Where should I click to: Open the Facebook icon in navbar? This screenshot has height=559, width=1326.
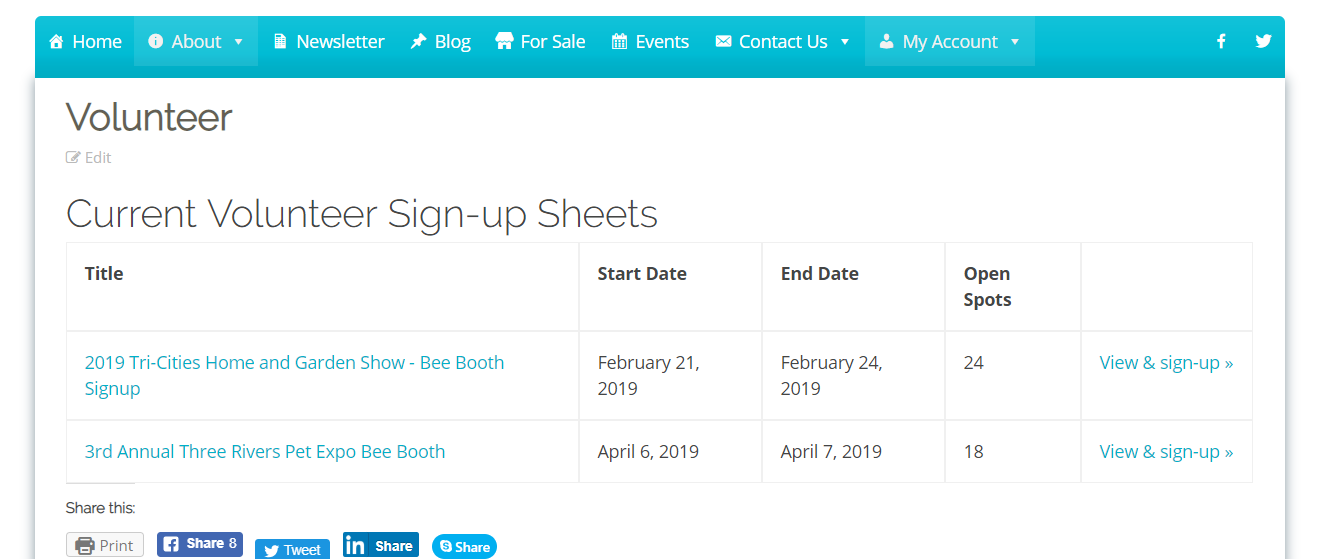click(1221, 41)
